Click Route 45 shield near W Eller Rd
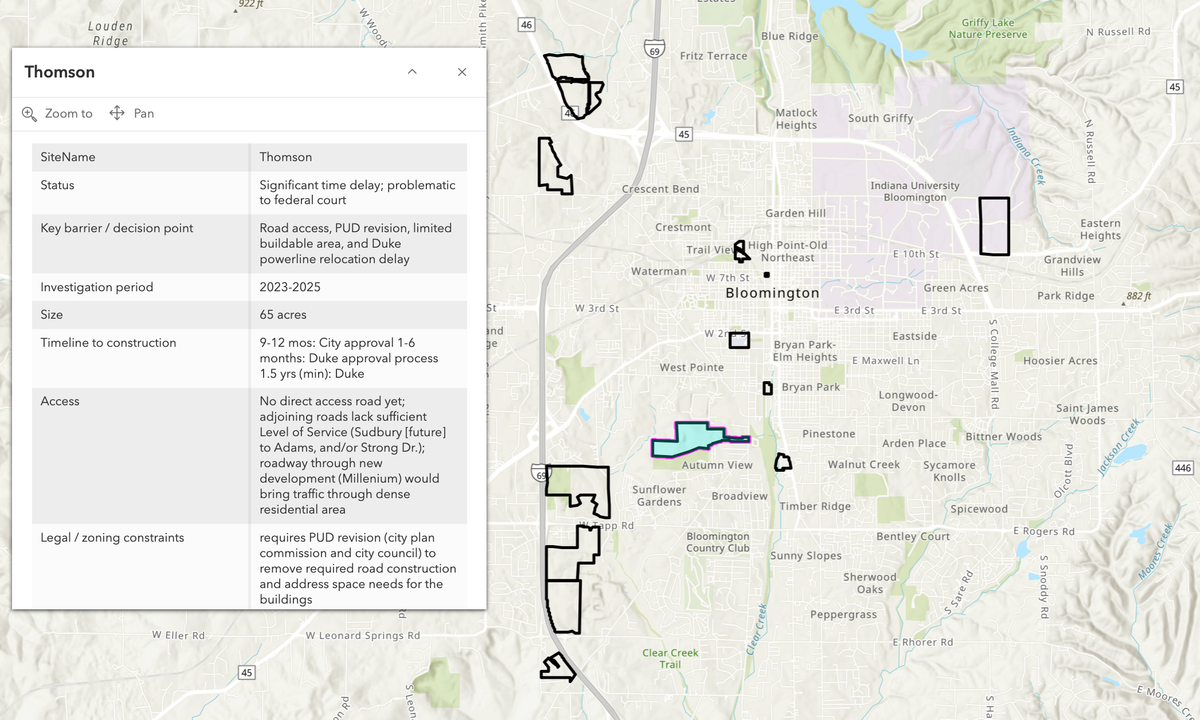This screenshot has height=720, width=1200. pyautogui.click(x=246, y=672)
